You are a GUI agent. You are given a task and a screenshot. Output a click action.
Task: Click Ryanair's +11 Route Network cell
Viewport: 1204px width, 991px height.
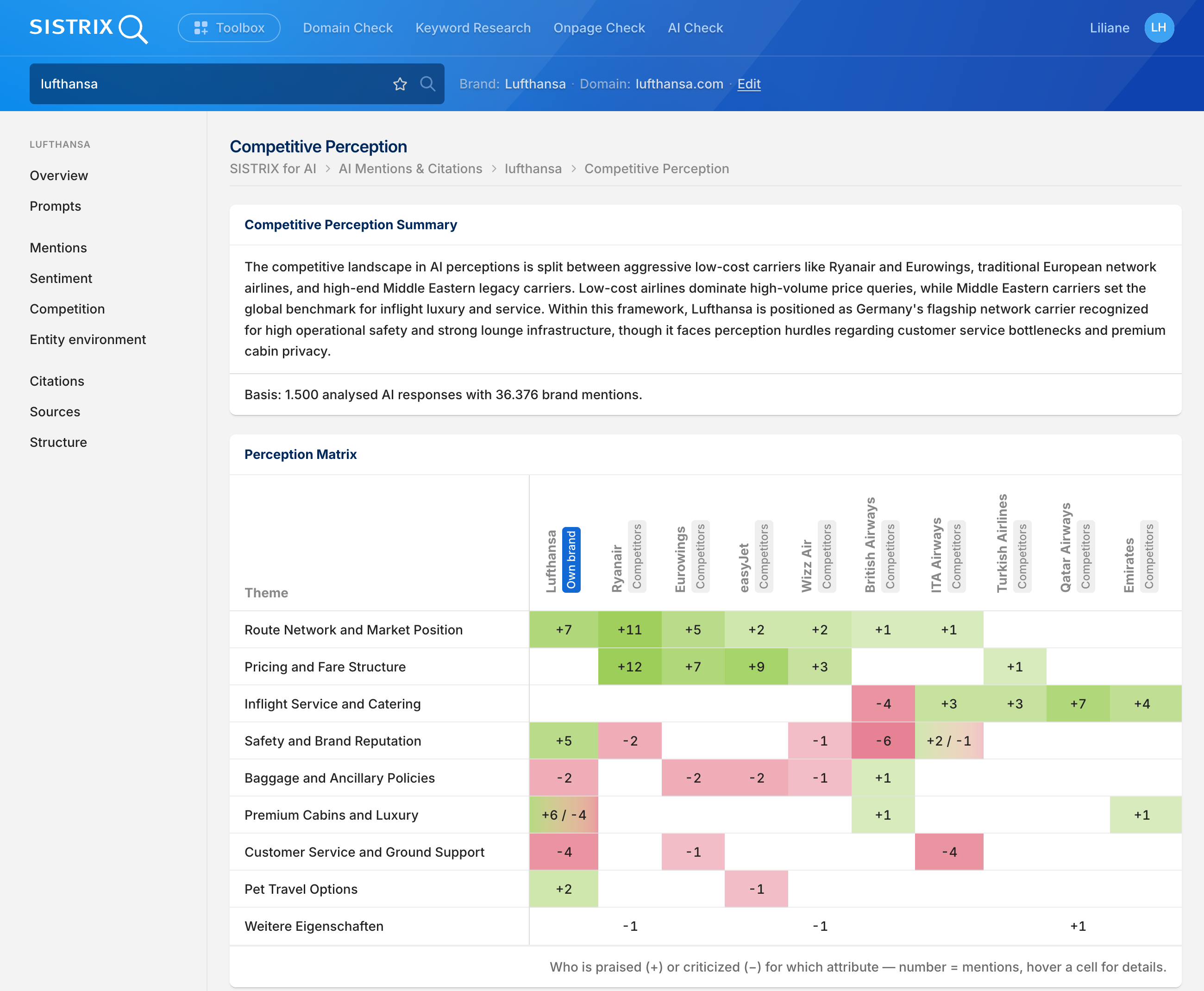630,630
